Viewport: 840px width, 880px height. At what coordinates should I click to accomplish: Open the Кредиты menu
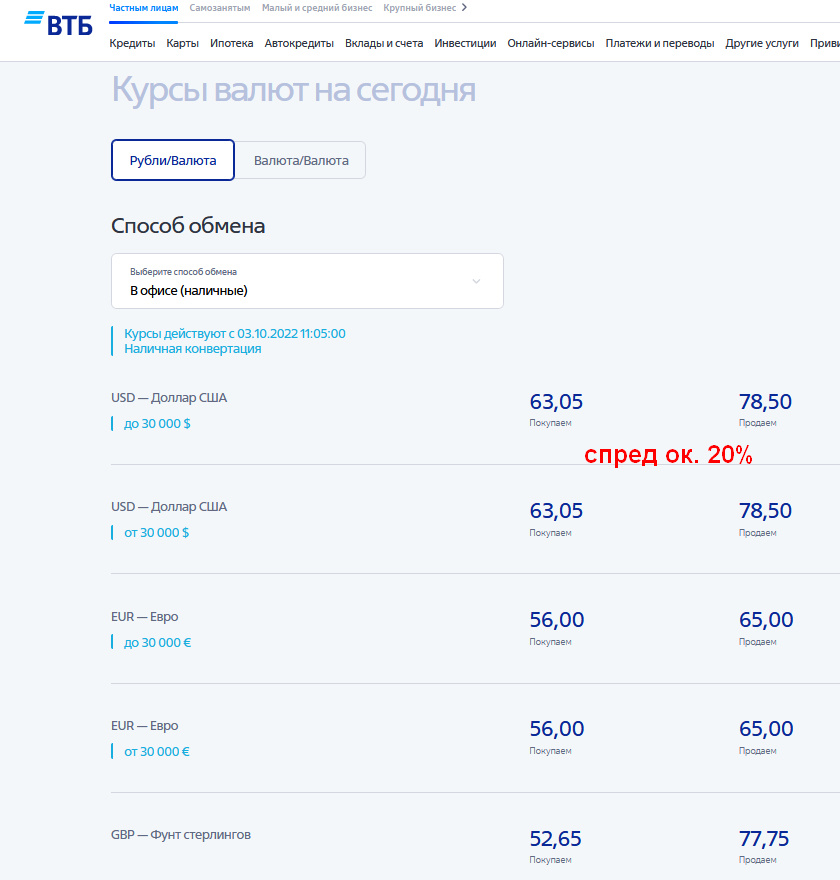(x=132, y=43)
